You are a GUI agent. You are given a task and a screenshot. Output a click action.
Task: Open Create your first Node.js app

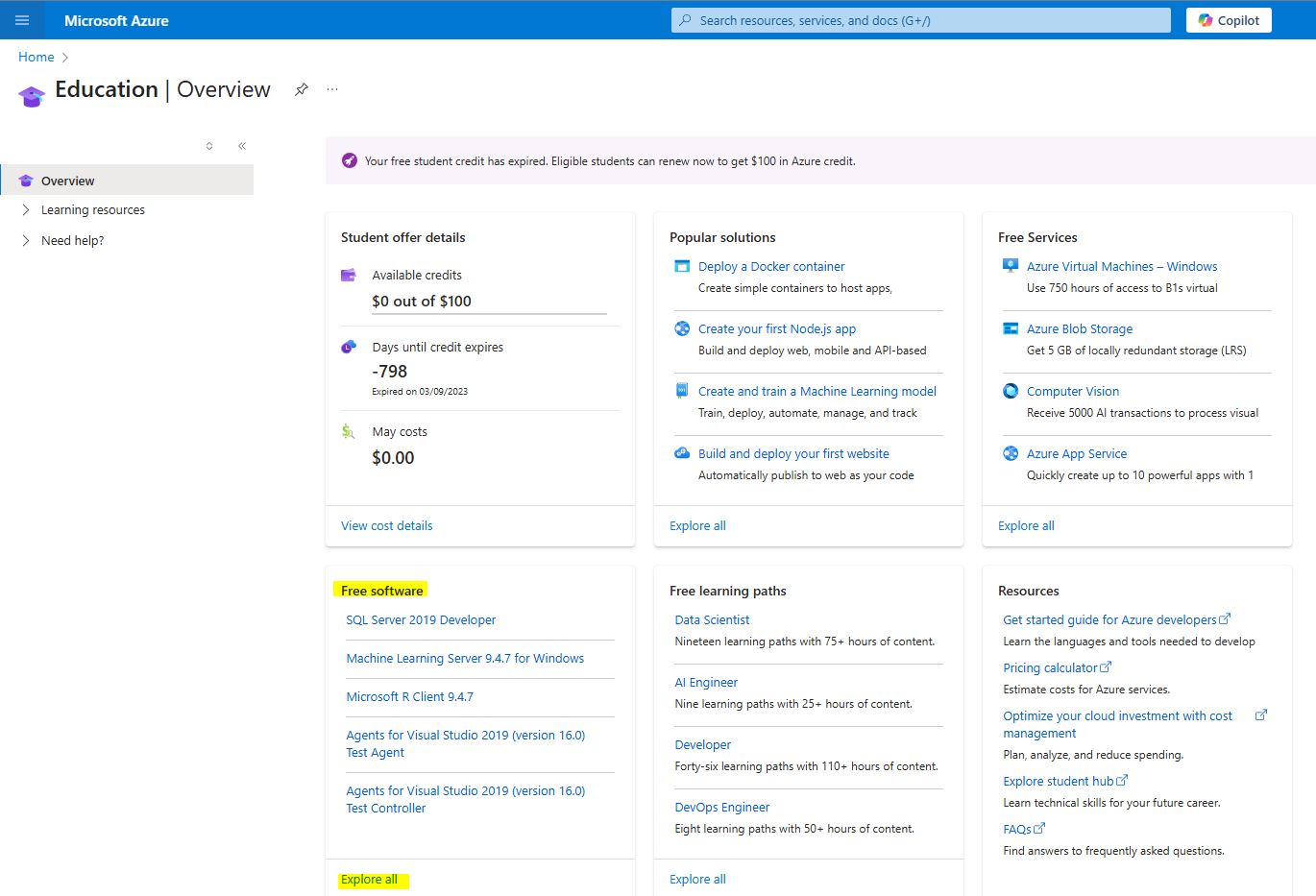click(x=777, y=328)
